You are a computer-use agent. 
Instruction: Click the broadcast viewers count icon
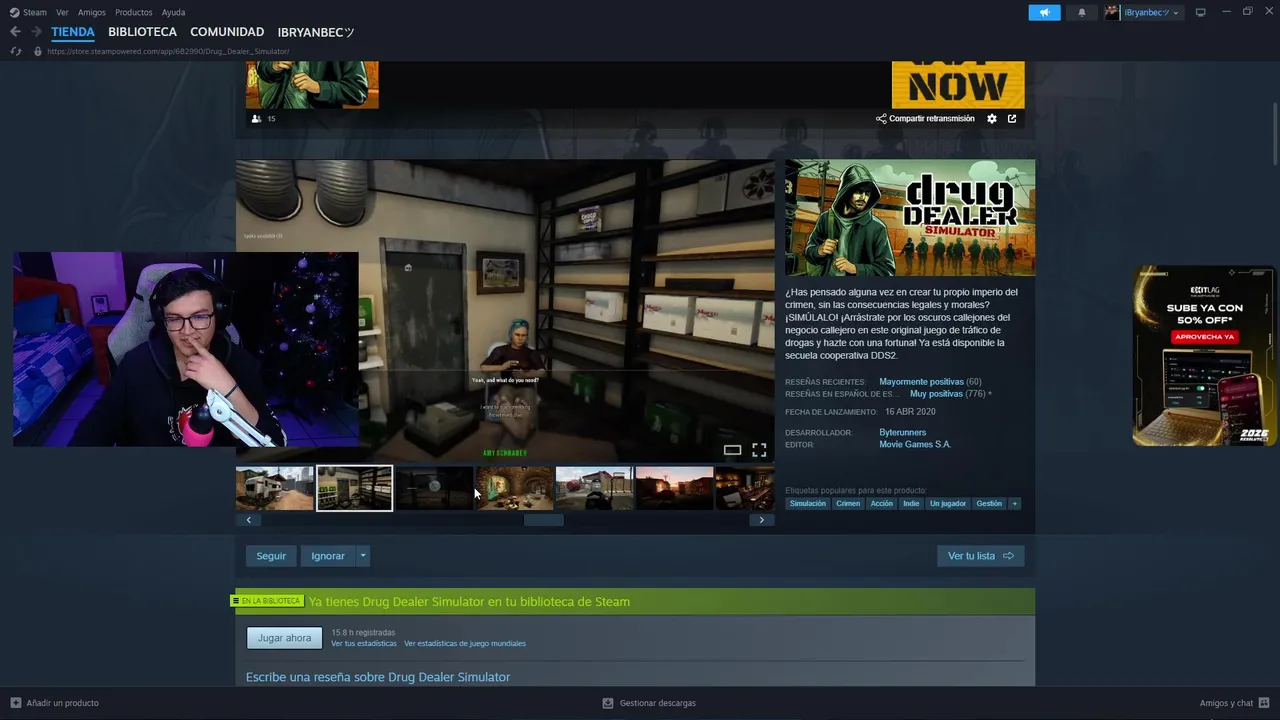click(x=257, y=118)
